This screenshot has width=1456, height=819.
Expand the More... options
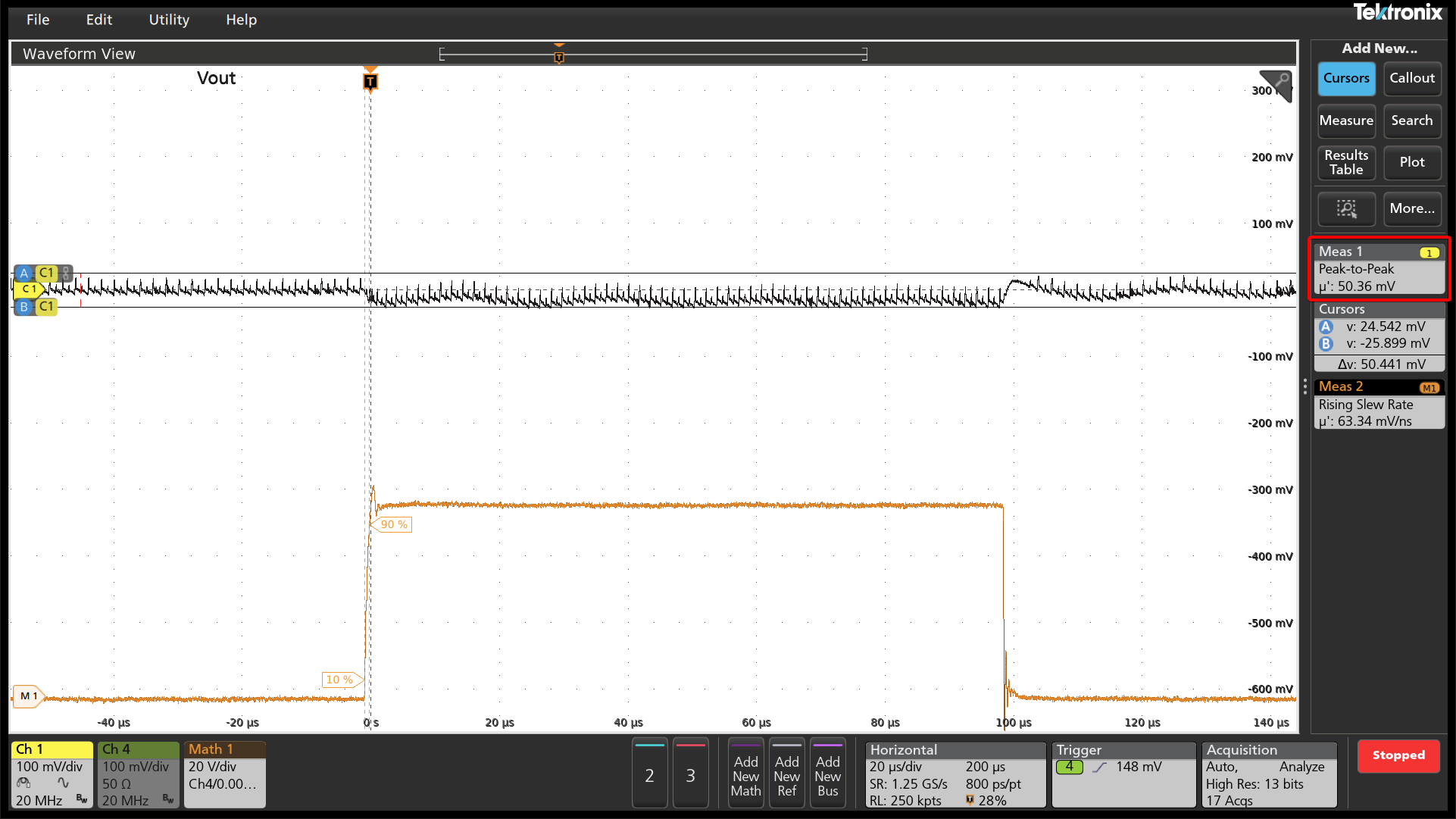(1412, 208)
